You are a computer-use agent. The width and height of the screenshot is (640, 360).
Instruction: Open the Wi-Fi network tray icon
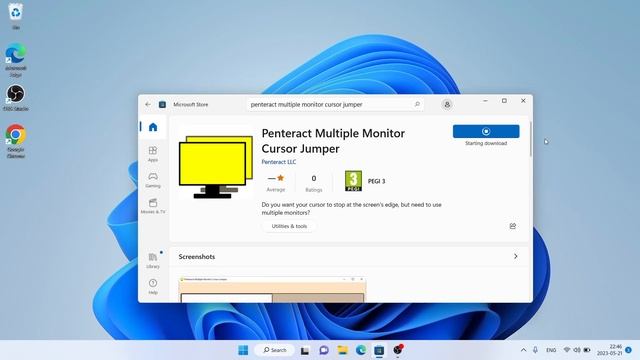point(567,350)
